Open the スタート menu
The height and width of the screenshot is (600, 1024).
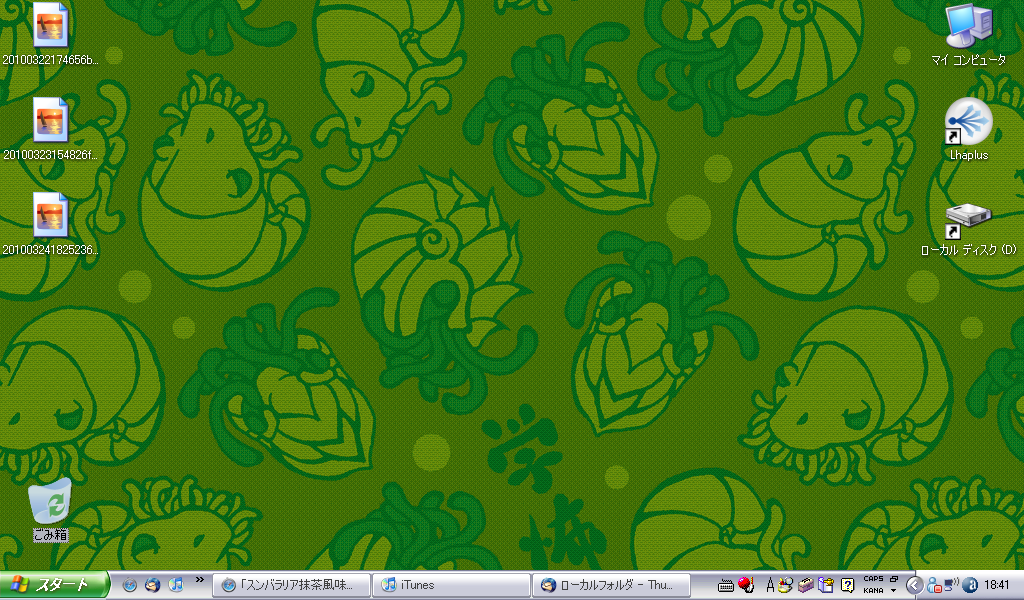tap(54, 585)
